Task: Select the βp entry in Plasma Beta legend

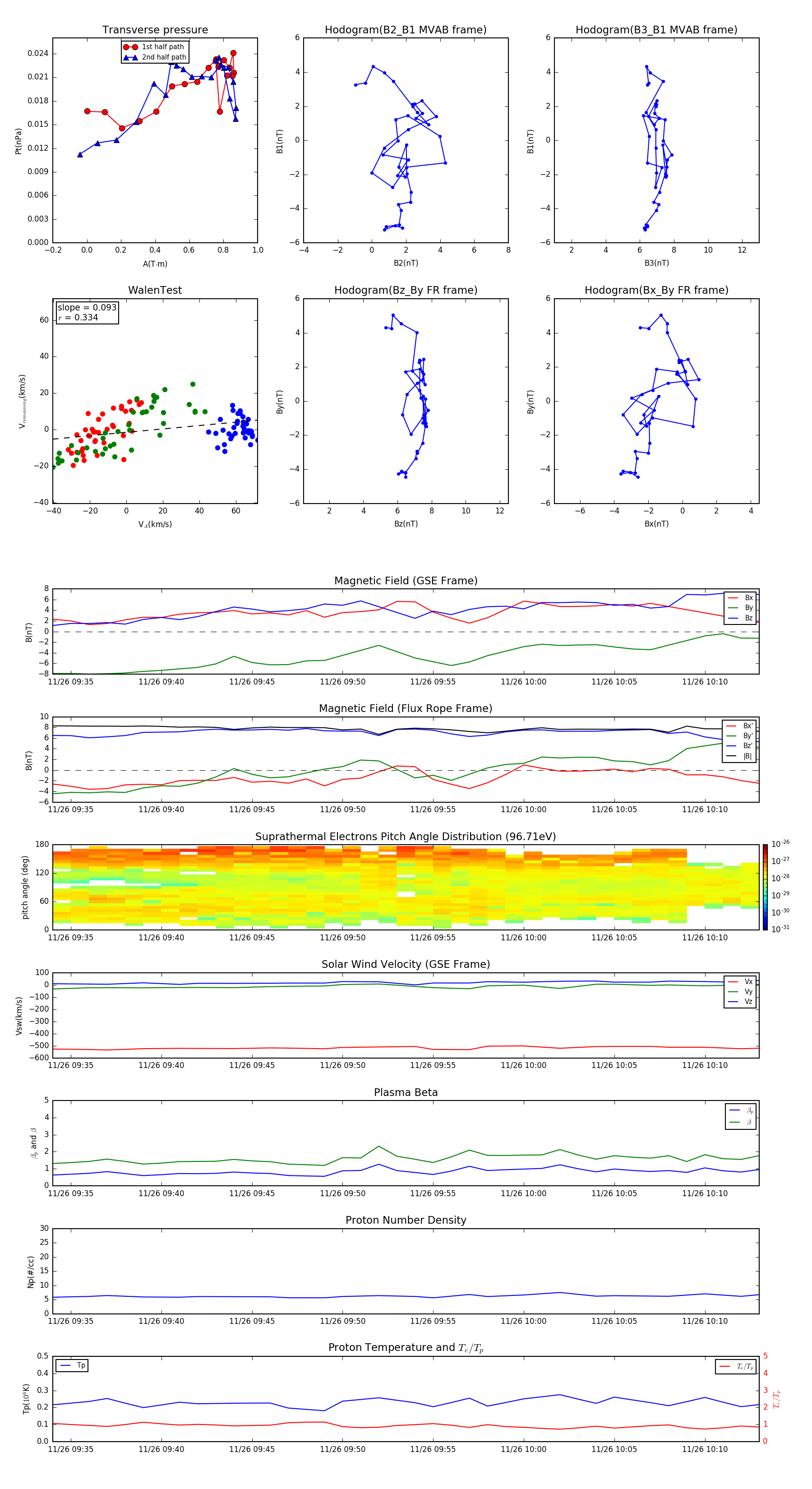Action: [x=742, y=1110]
